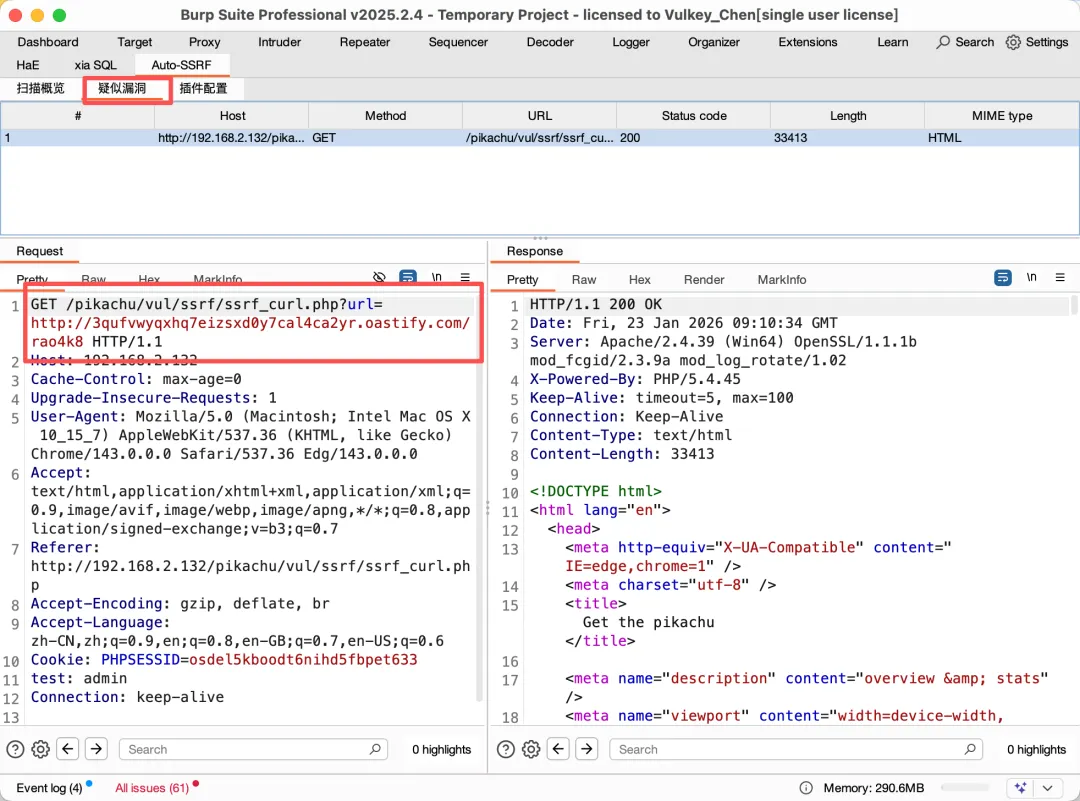Click the Request panel title tab
This screenshot has height=801, width=1080.
40,251
